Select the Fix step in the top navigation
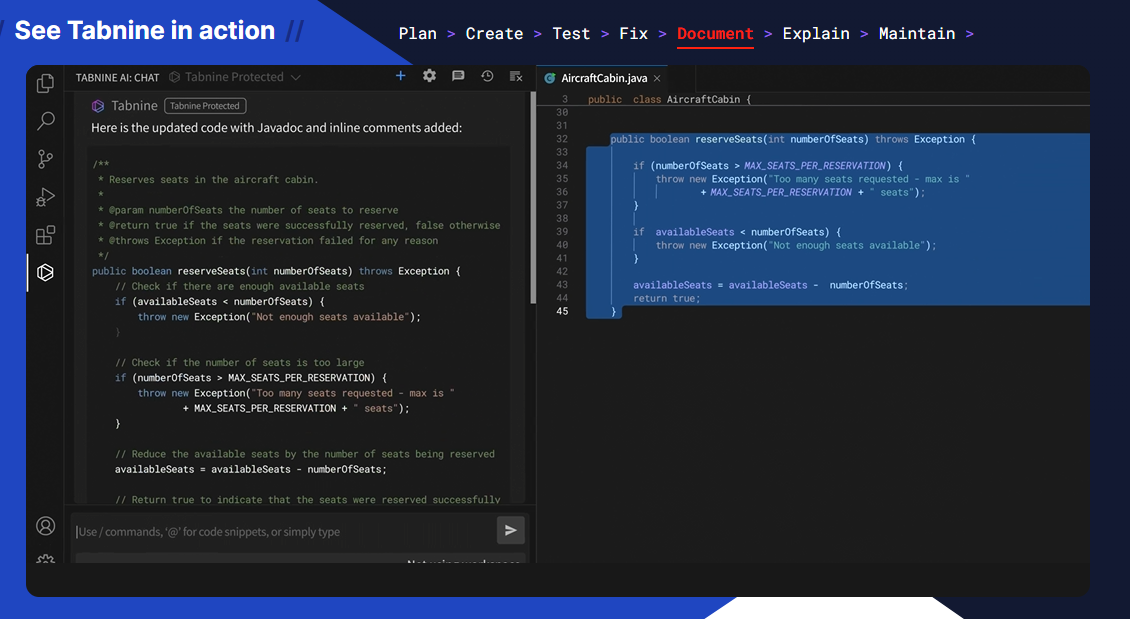This screenshot has width=1130, height=619. point(634,34)
